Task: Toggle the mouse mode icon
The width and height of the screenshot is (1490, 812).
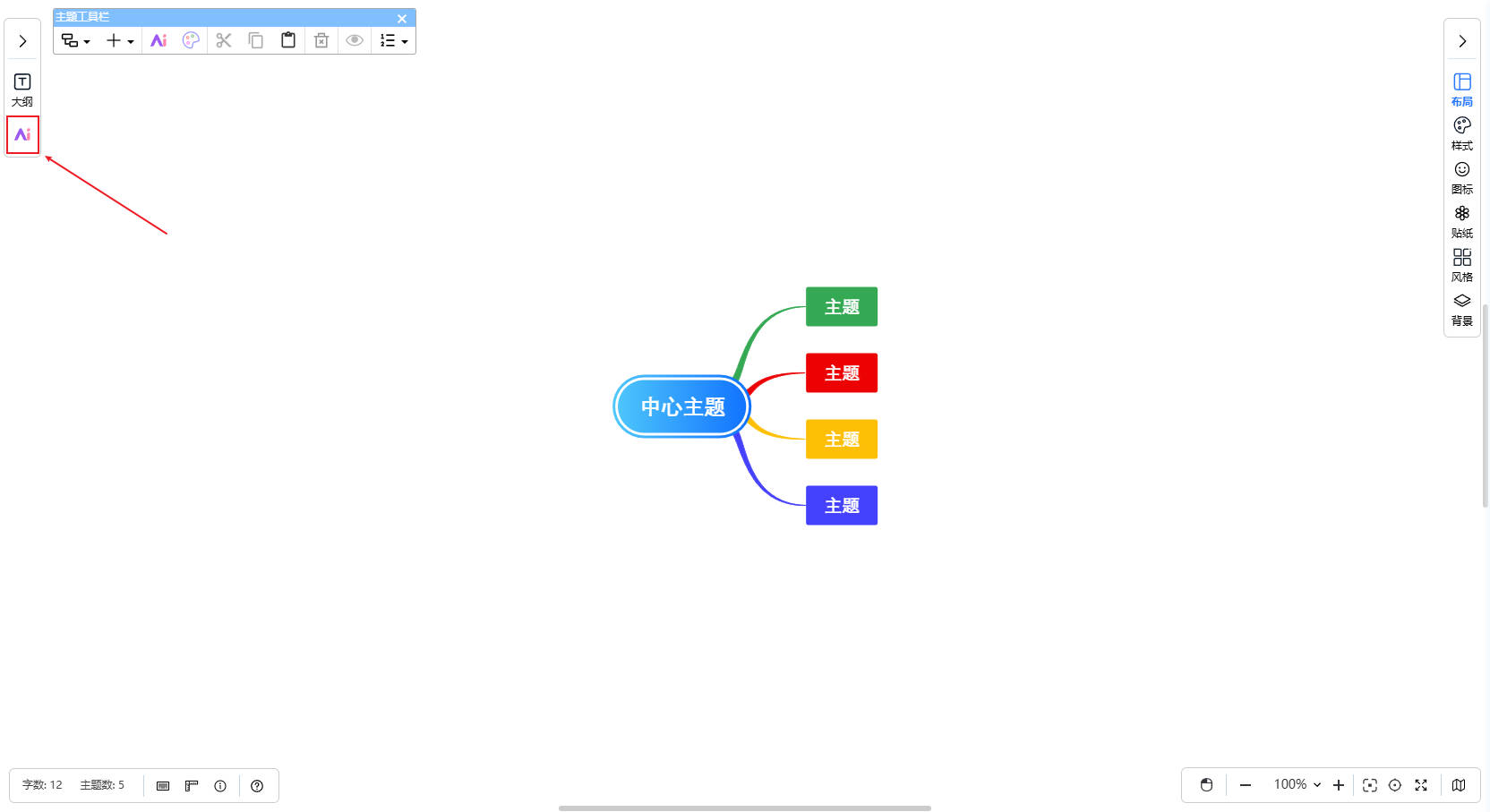Action: (1206, 785)
